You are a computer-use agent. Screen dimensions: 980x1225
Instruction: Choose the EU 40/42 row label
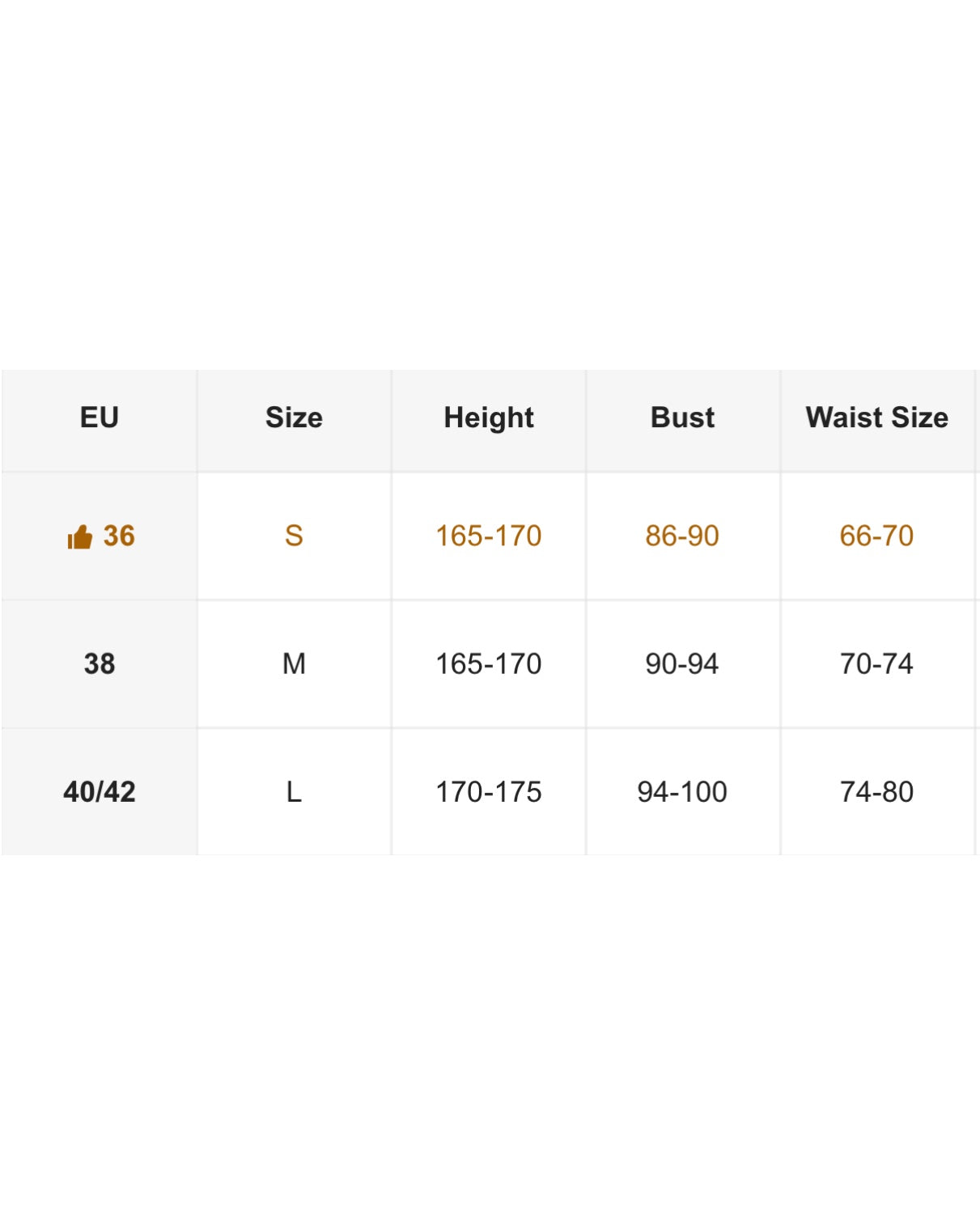pyautogui.click(x=100, y=791)
